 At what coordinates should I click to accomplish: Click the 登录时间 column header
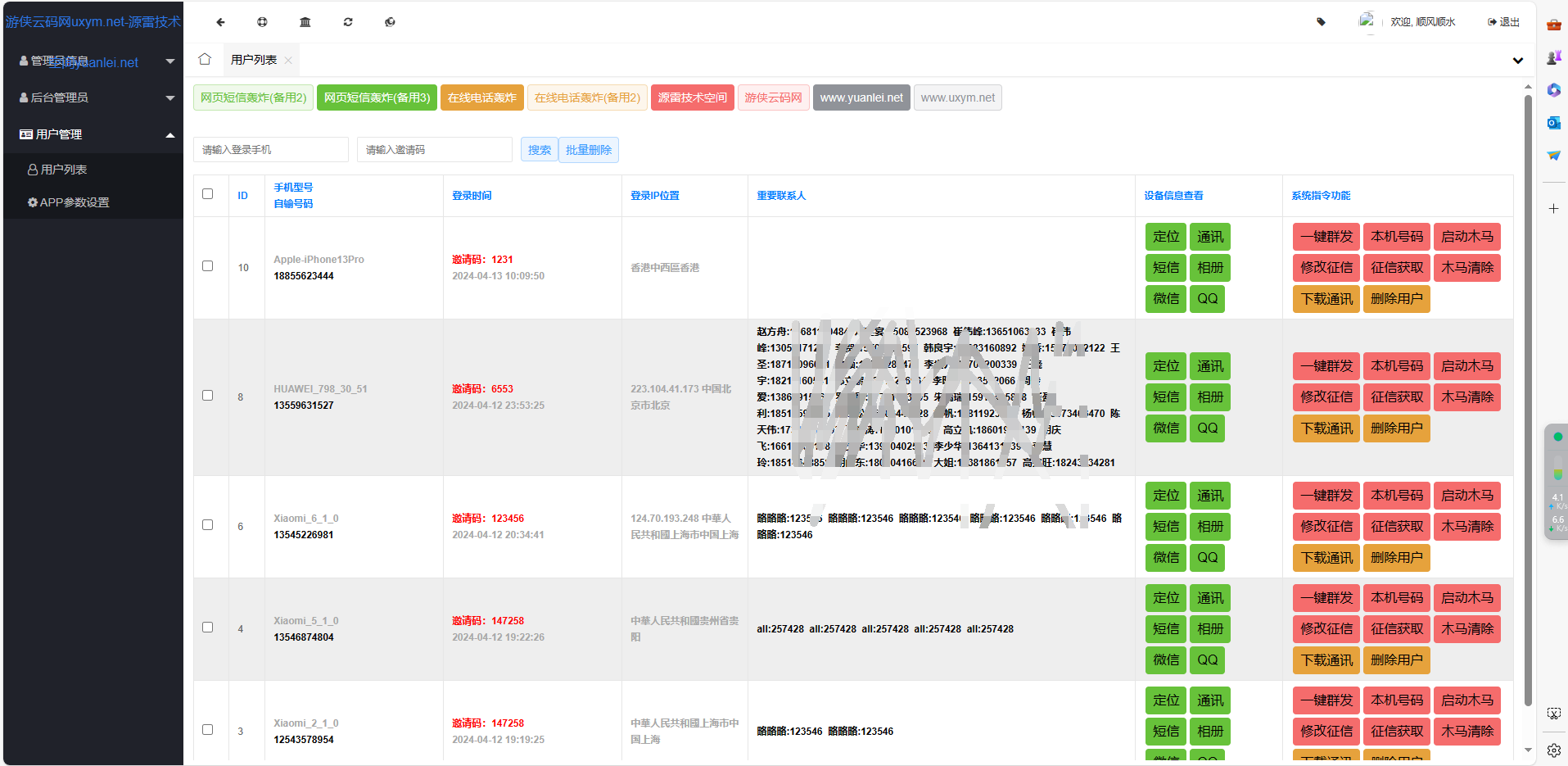pos(472,196)
